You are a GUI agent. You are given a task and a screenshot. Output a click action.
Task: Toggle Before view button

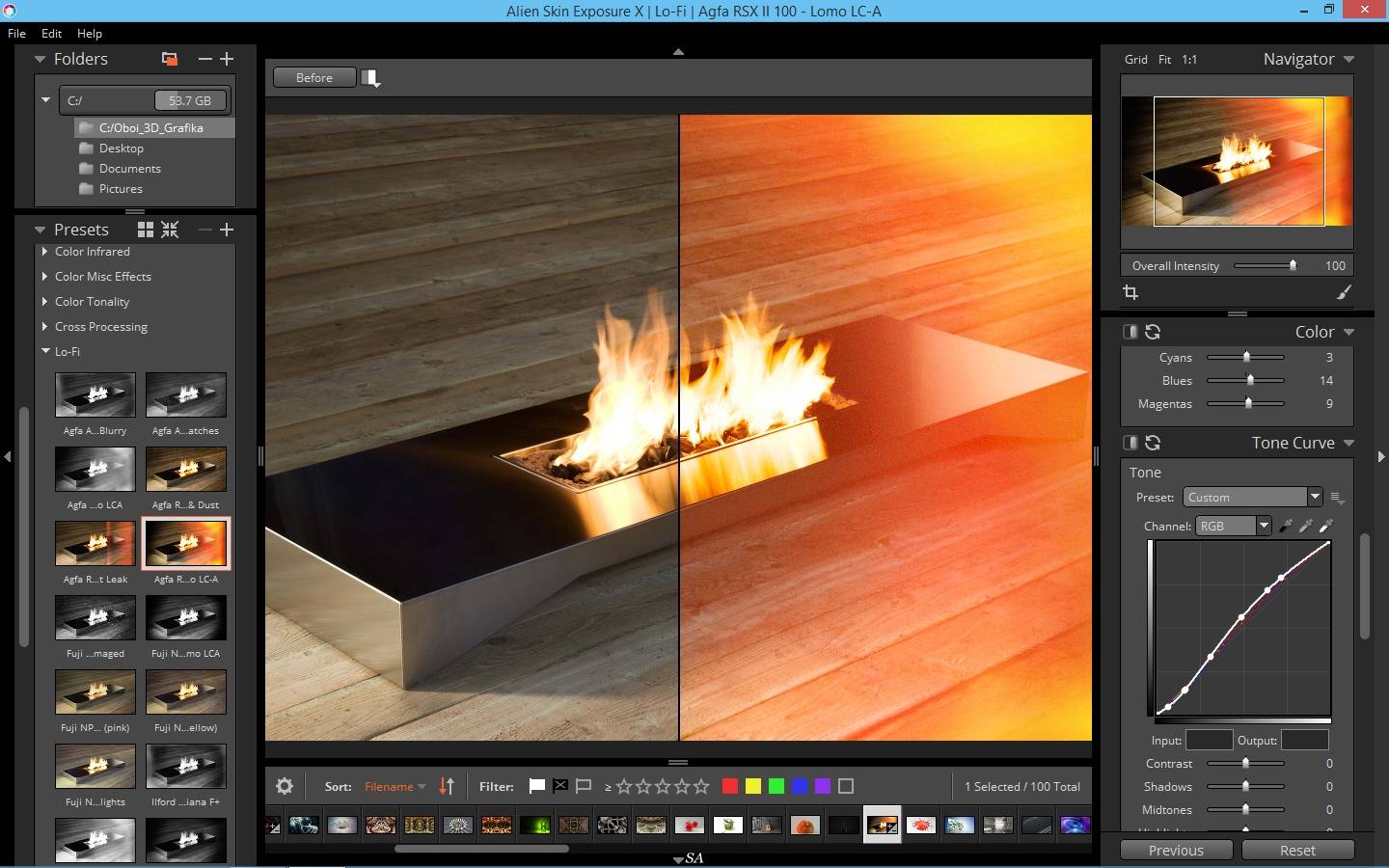[x=314, y=78]
